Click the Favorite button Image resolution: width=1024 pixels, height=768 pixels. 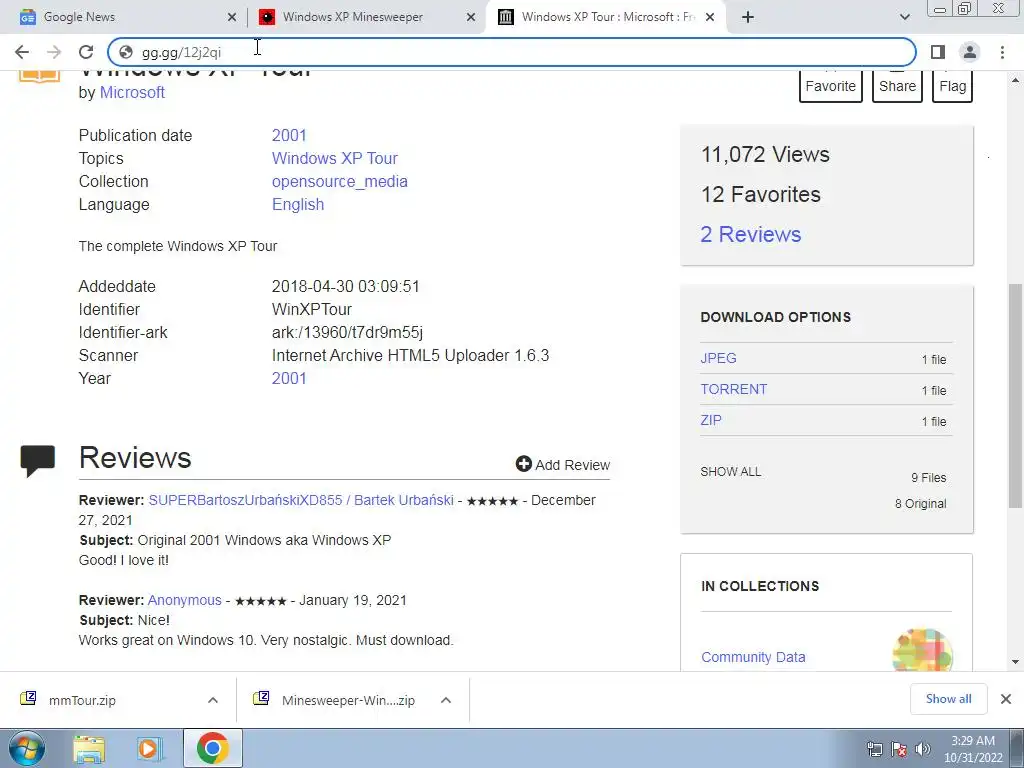pyautogui.click(x=831, y=86)
